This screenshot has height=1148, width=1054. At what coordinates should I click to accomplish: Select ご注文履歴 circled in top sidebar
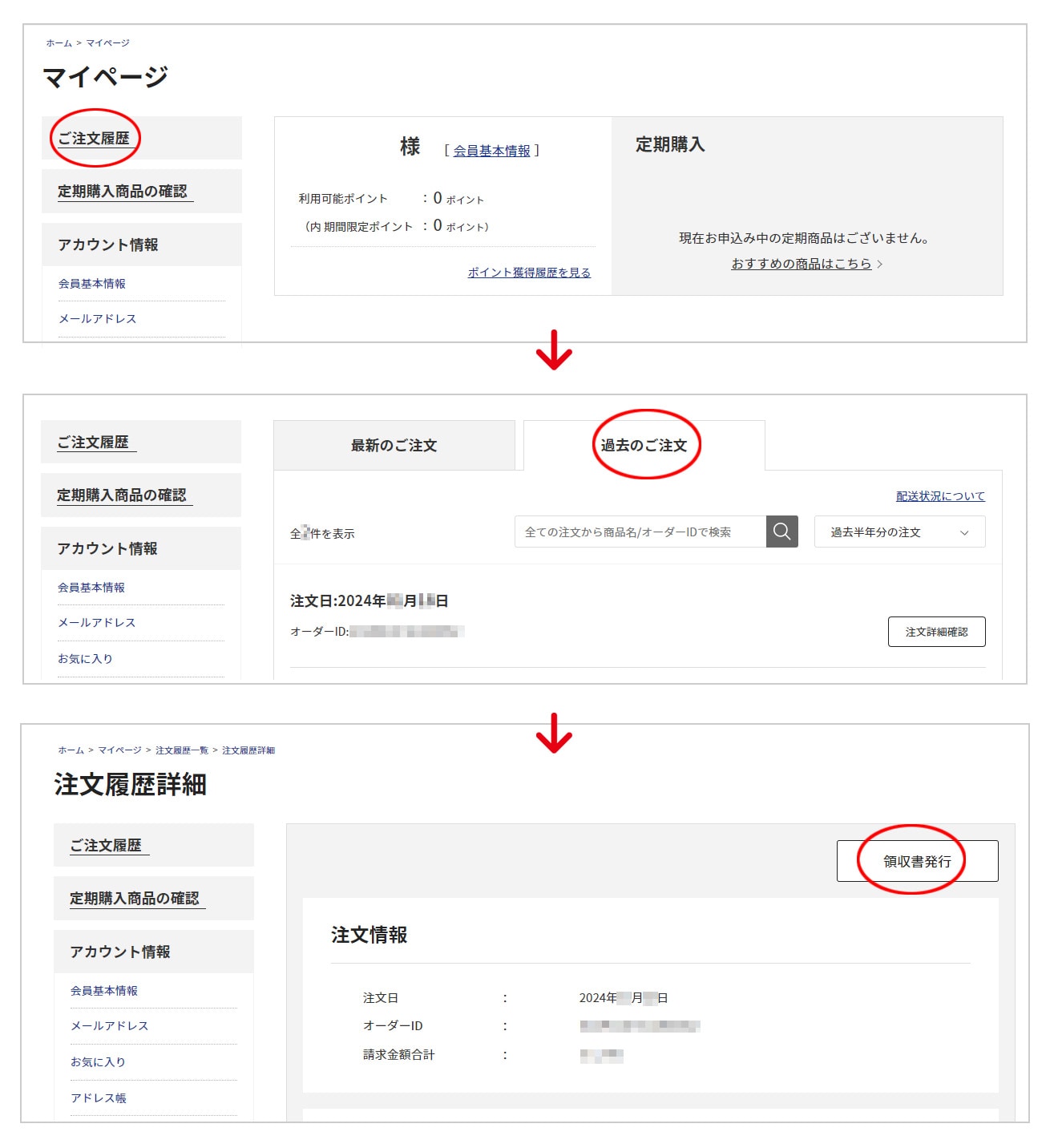pyautogui.click(x=94, y=139)
